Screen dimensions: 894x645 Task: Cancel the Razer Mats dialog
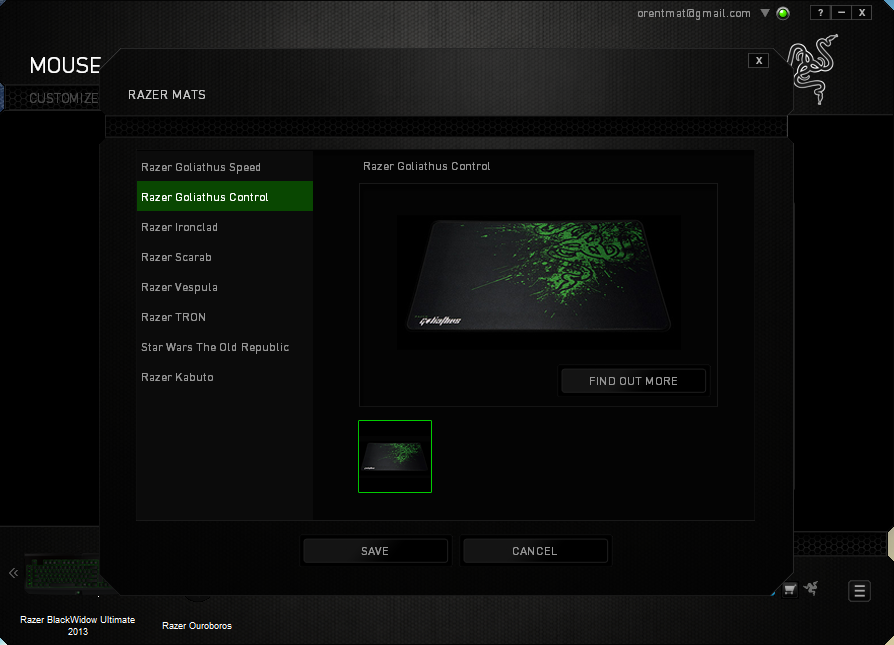point(535,551)
